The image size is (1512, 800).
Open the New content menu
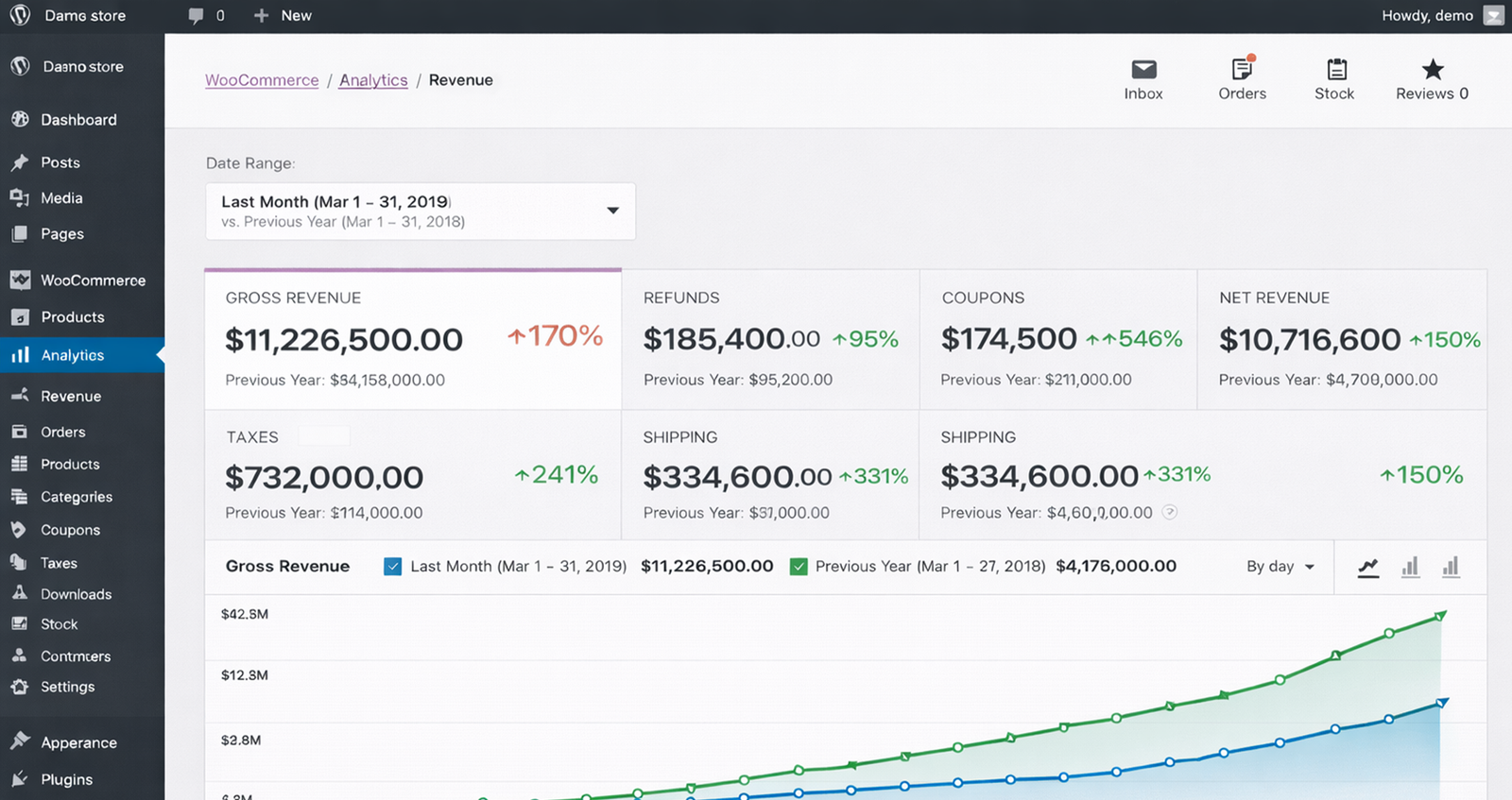pos(283,16)
